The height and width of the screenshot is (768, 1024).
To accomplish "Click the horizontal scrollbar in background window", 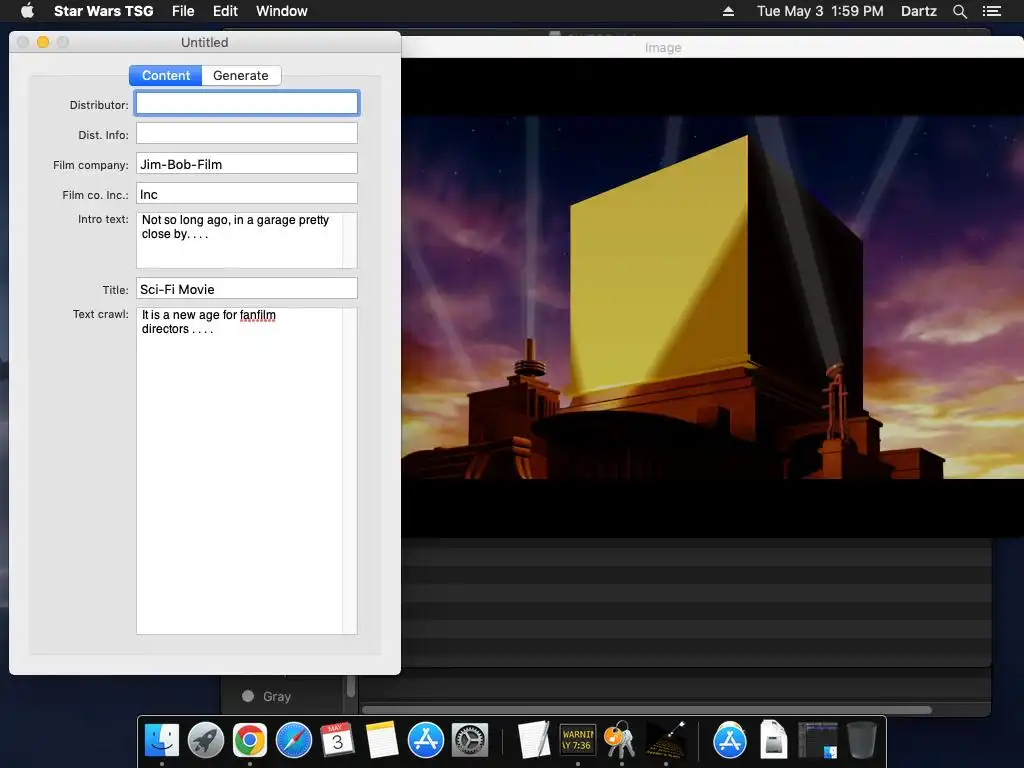I will pos(647,709).
